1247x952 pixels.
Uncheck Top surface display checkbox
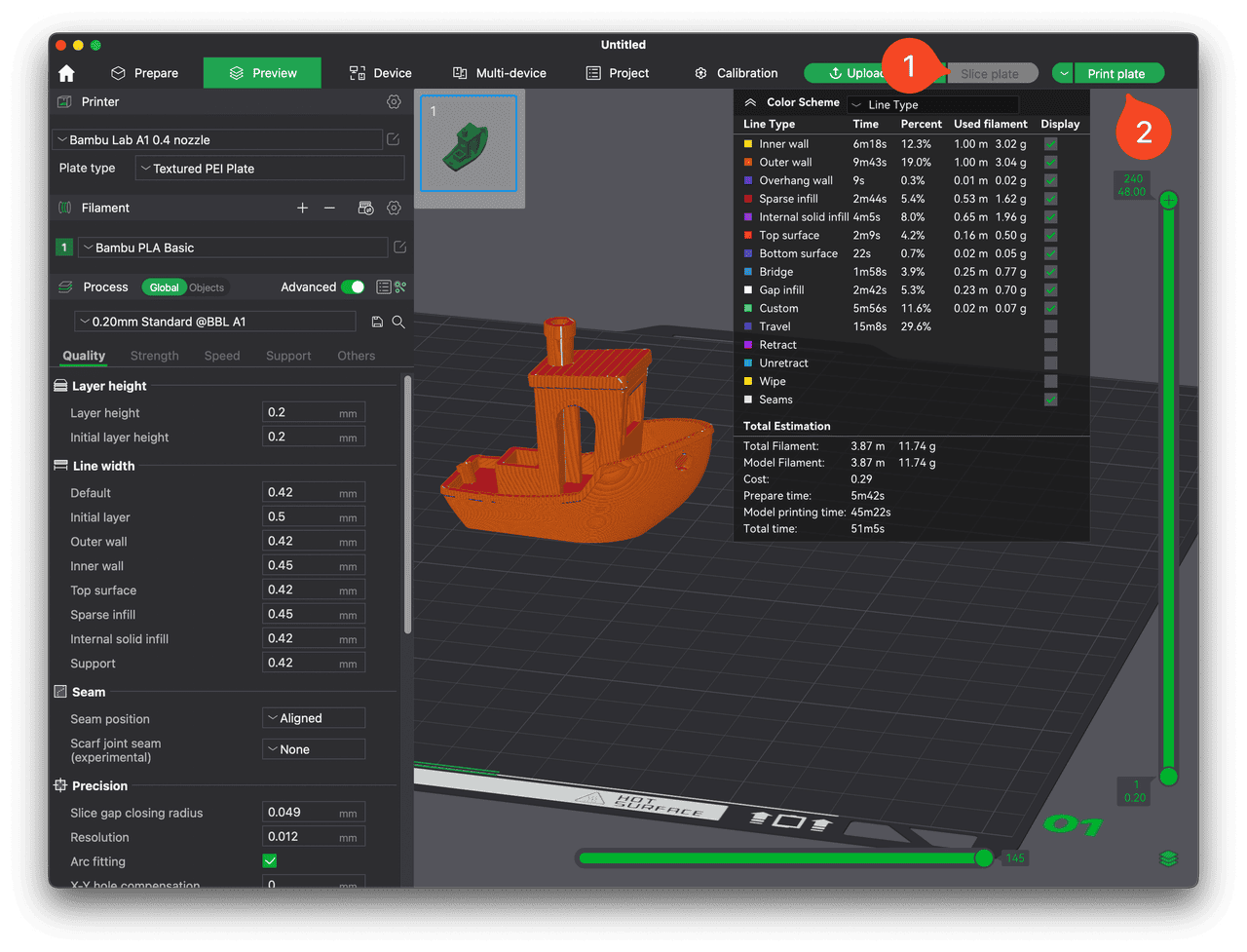1051,235
